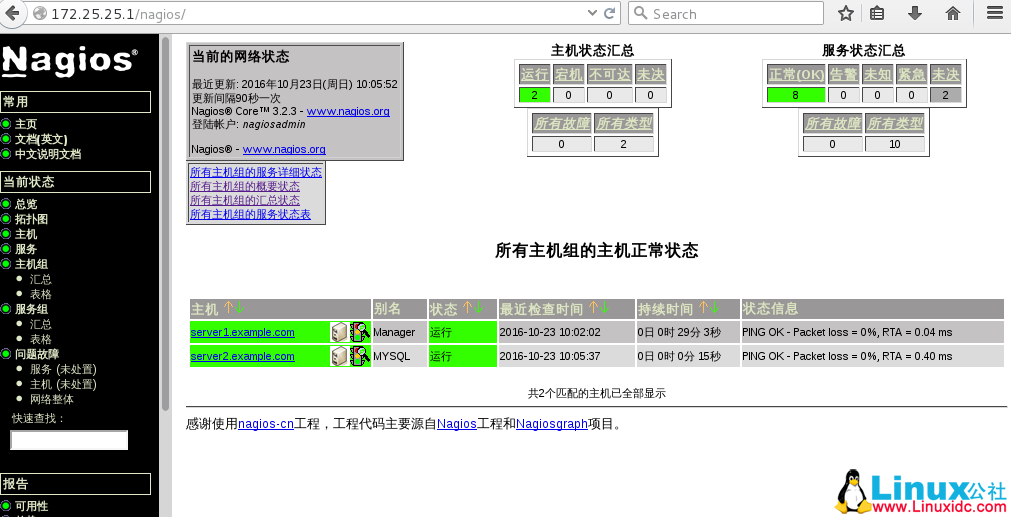Open 拓扑图 in the sidebar
The width and height of the screenshot is (1011, 517).
click(31, 219)
